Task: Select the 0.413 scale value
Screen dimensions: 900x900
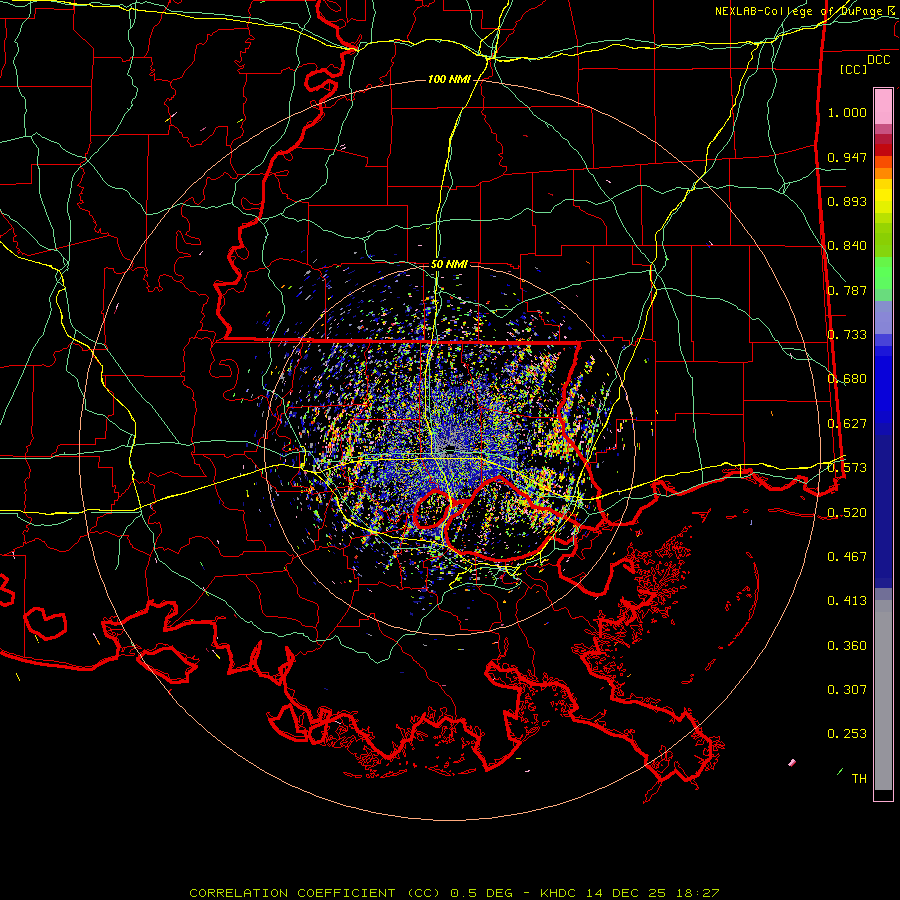Action: 847,601
